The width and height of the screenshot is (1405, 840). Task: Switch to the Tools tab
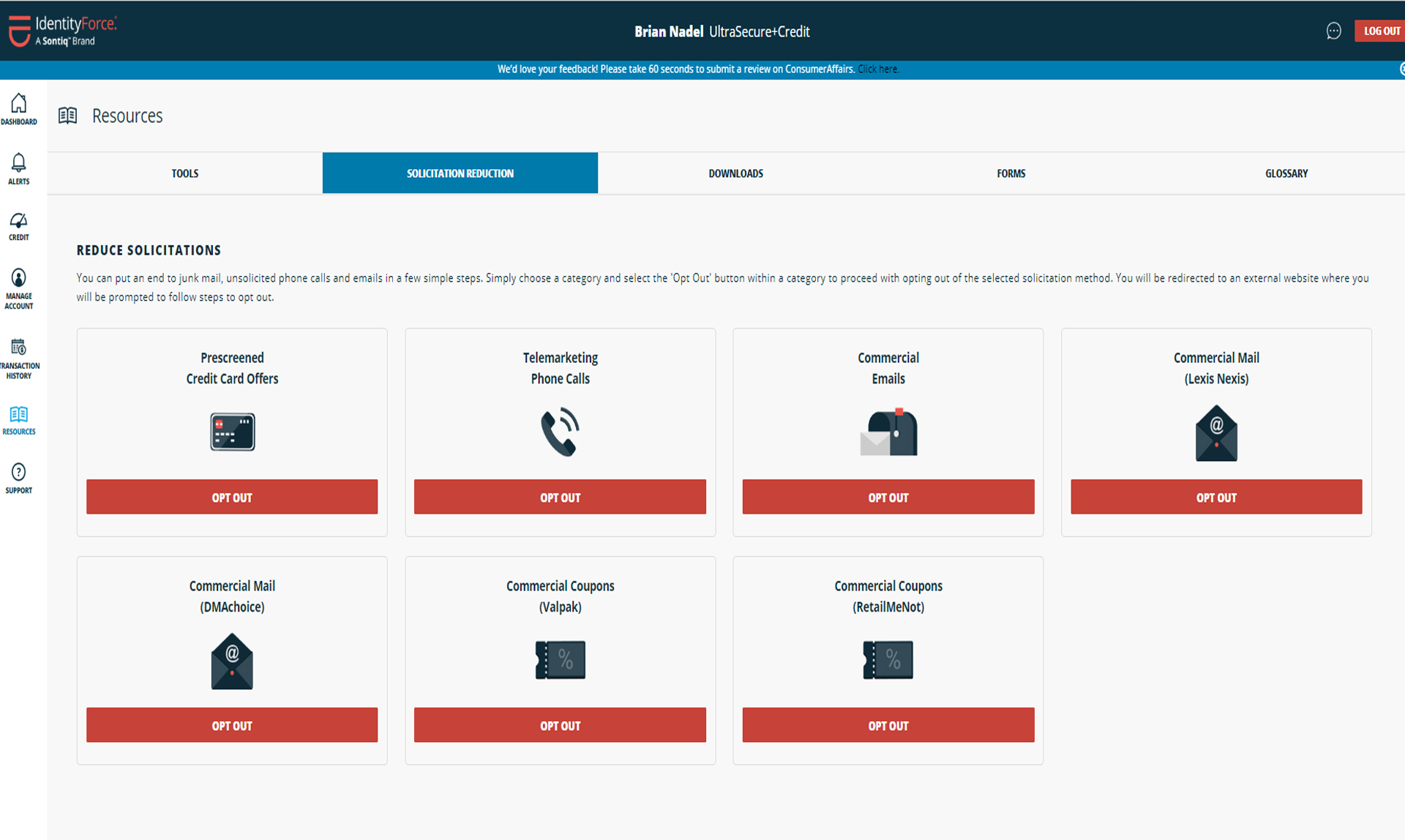click(185, 173)
